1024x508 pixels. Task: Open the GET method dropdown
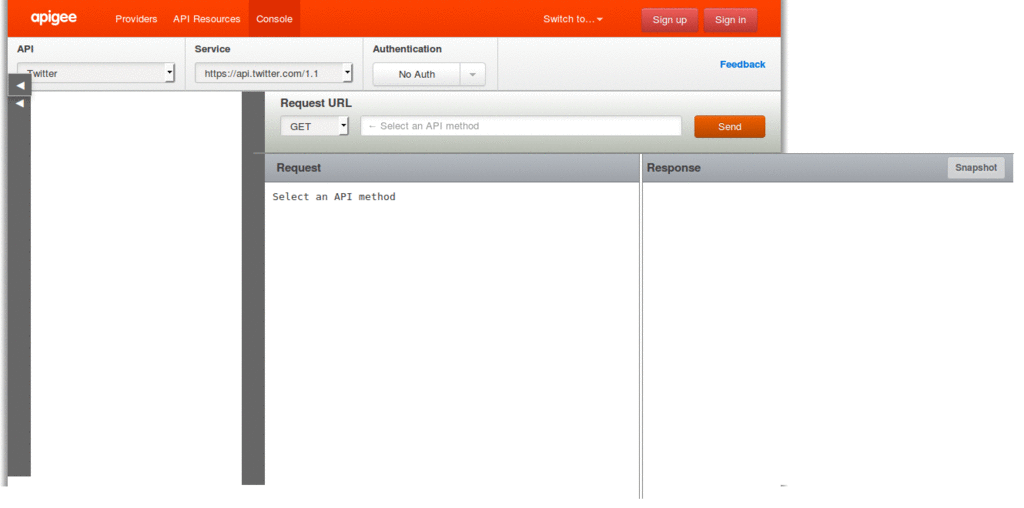pyautogui.click(x=315, y=127)
